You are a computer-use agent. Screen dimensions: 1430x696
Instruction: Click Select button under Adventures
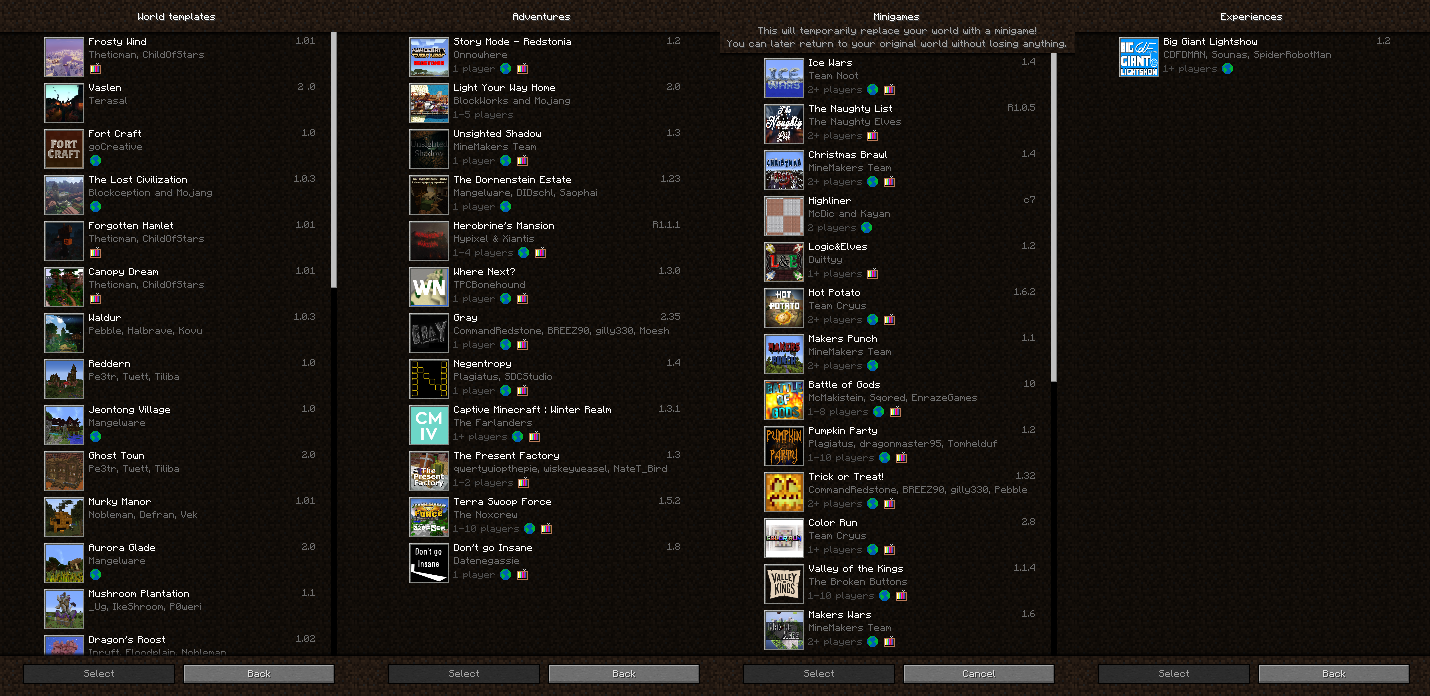[x=464, y=674]
